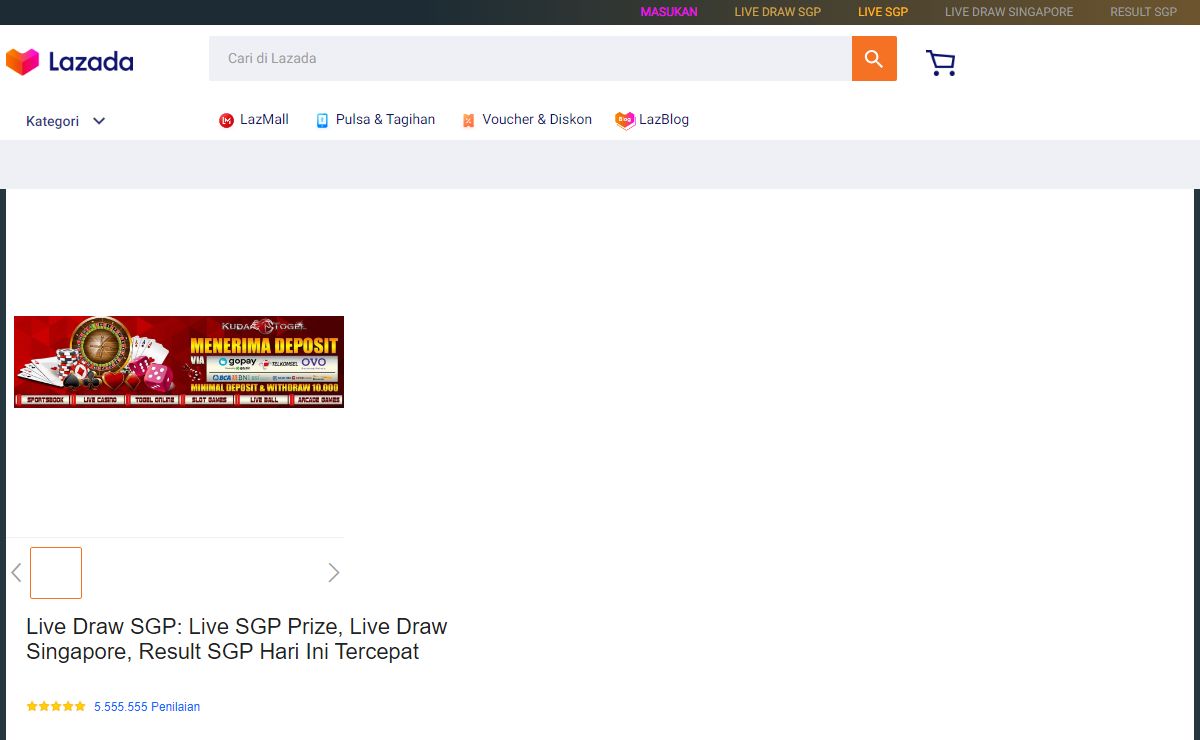Screen dimensions: 1200x740
Task: Click the five-star rating icons
Action: tap(56, 706)
